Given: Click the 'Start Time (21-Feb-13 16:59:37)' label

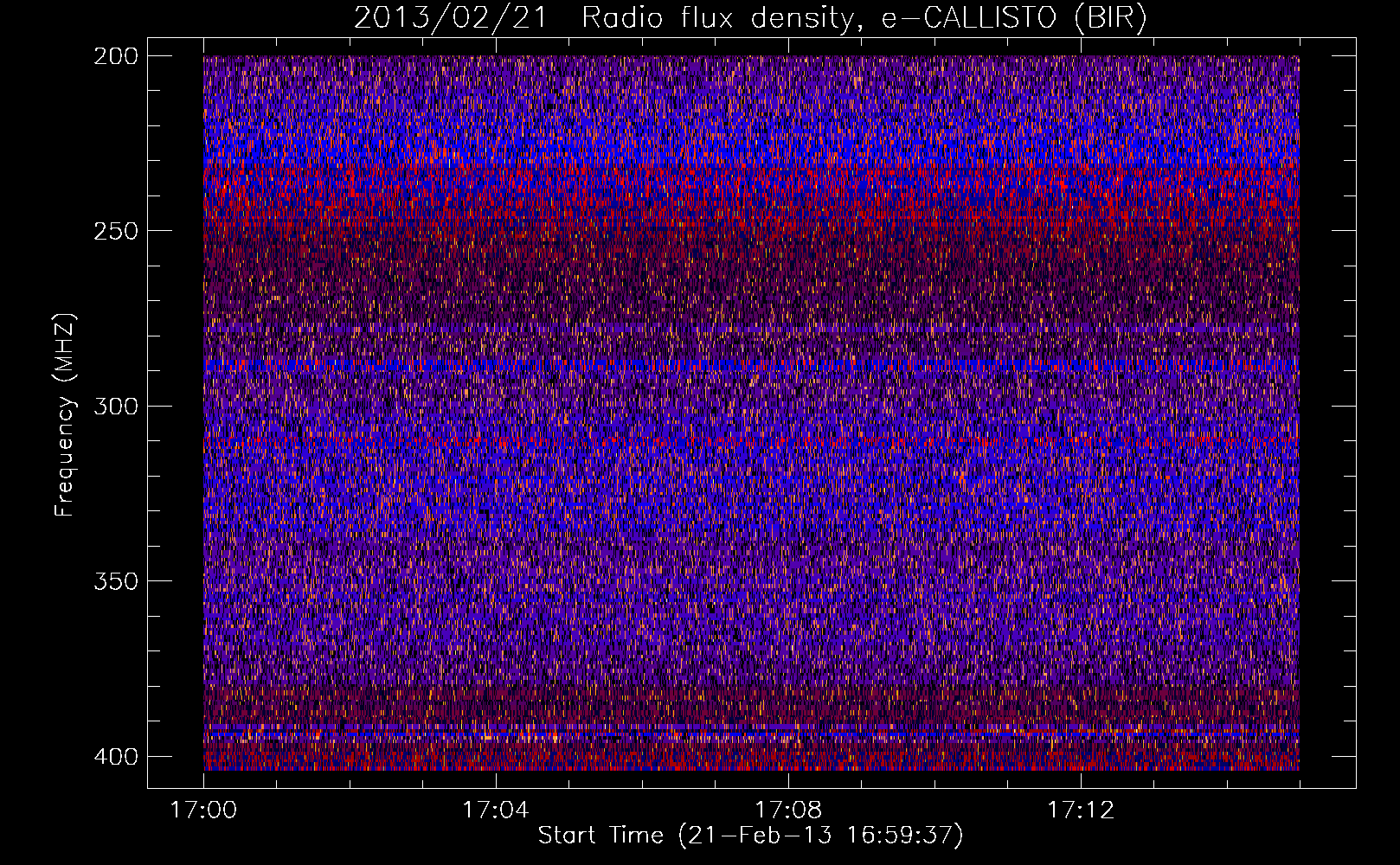Looking at the screenshot, I should (750, 836).
